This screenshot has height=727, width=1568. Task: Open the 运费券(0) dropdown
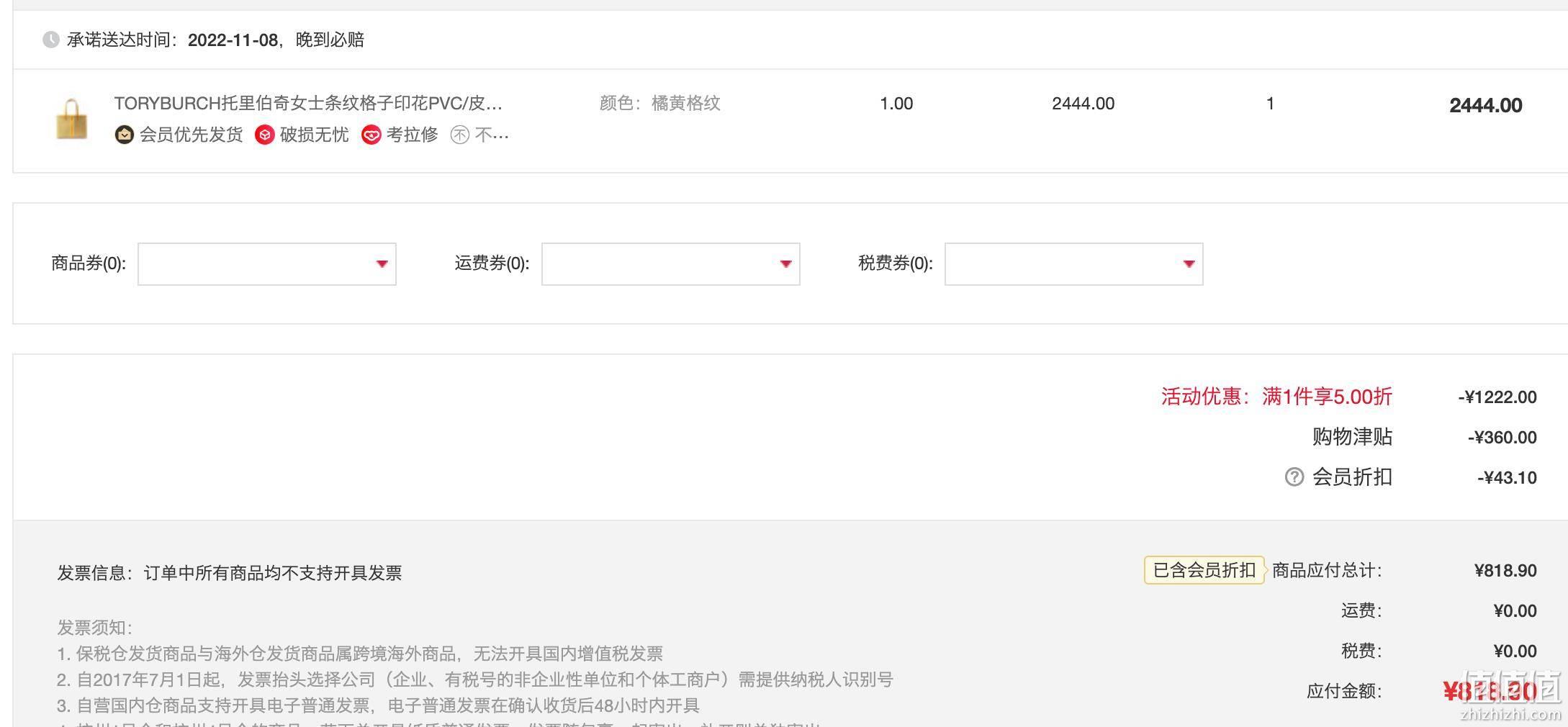(670, 264)
